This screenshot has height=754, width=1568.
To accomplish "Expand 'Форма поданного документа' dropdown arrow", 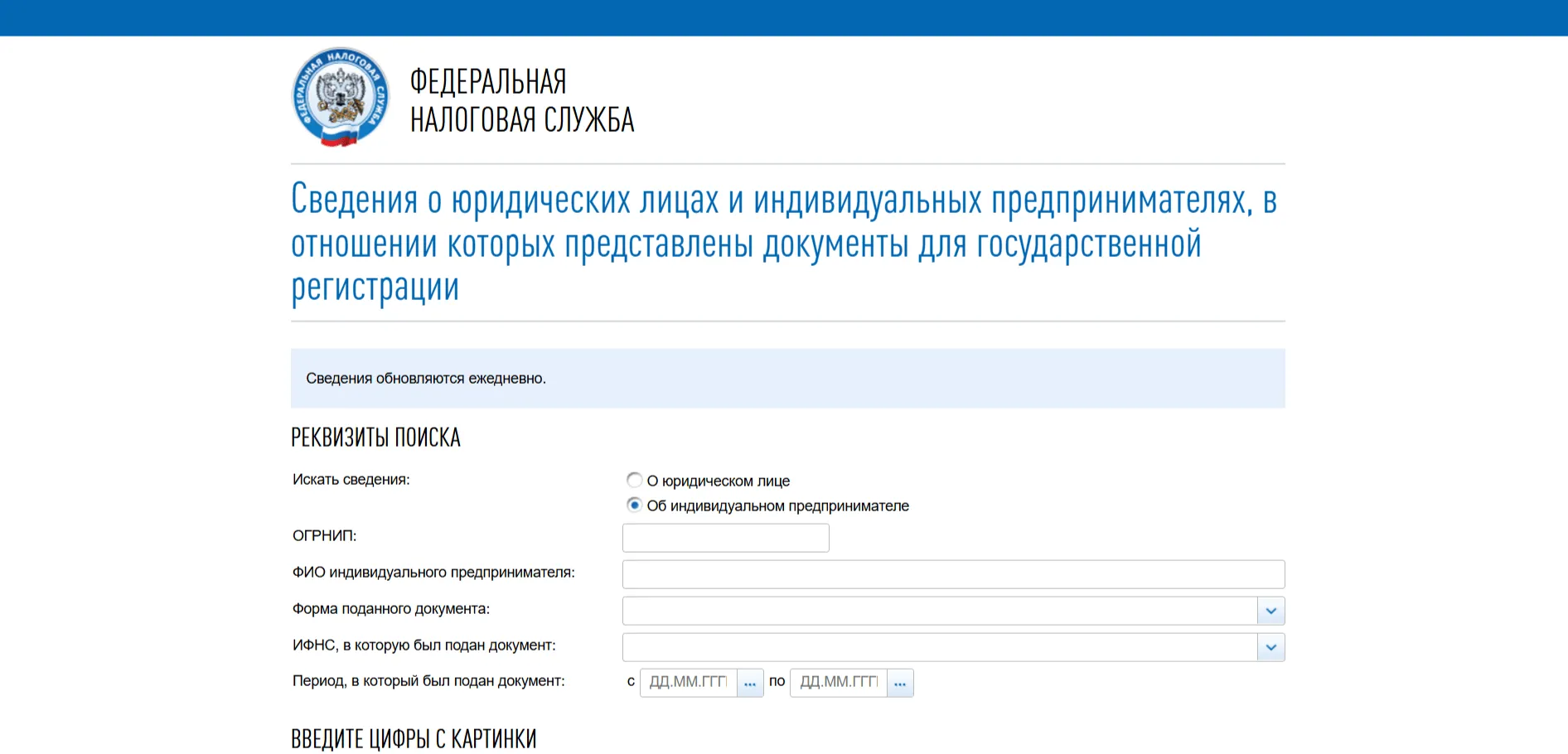I will (x=1270, y=611).
